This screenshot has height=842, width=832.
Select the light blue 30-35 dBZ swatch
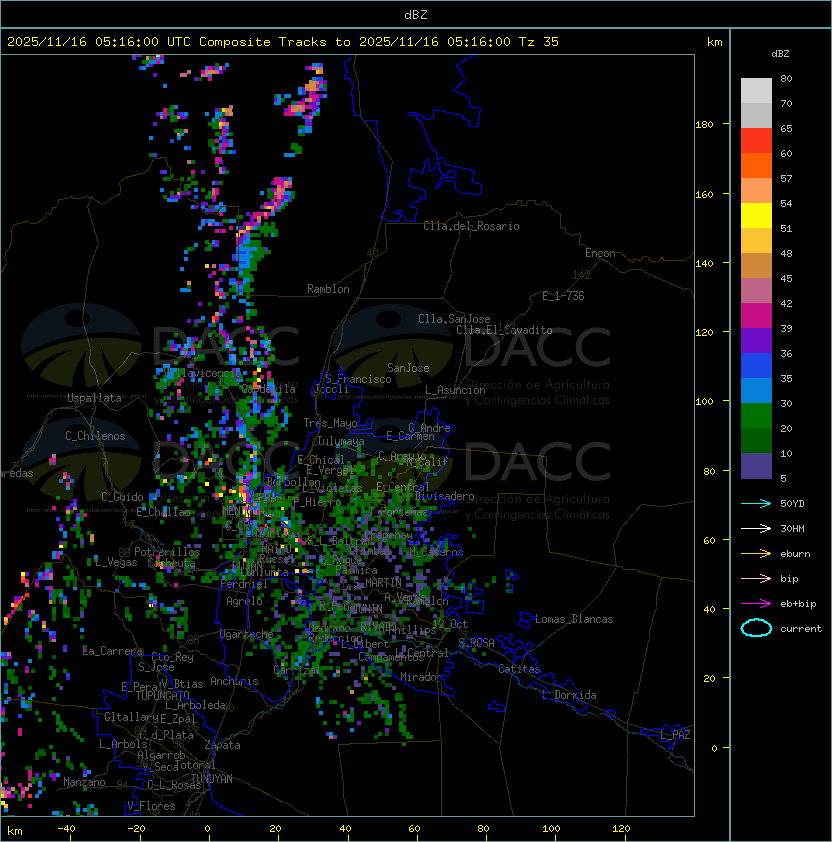(x=756, y=391)
